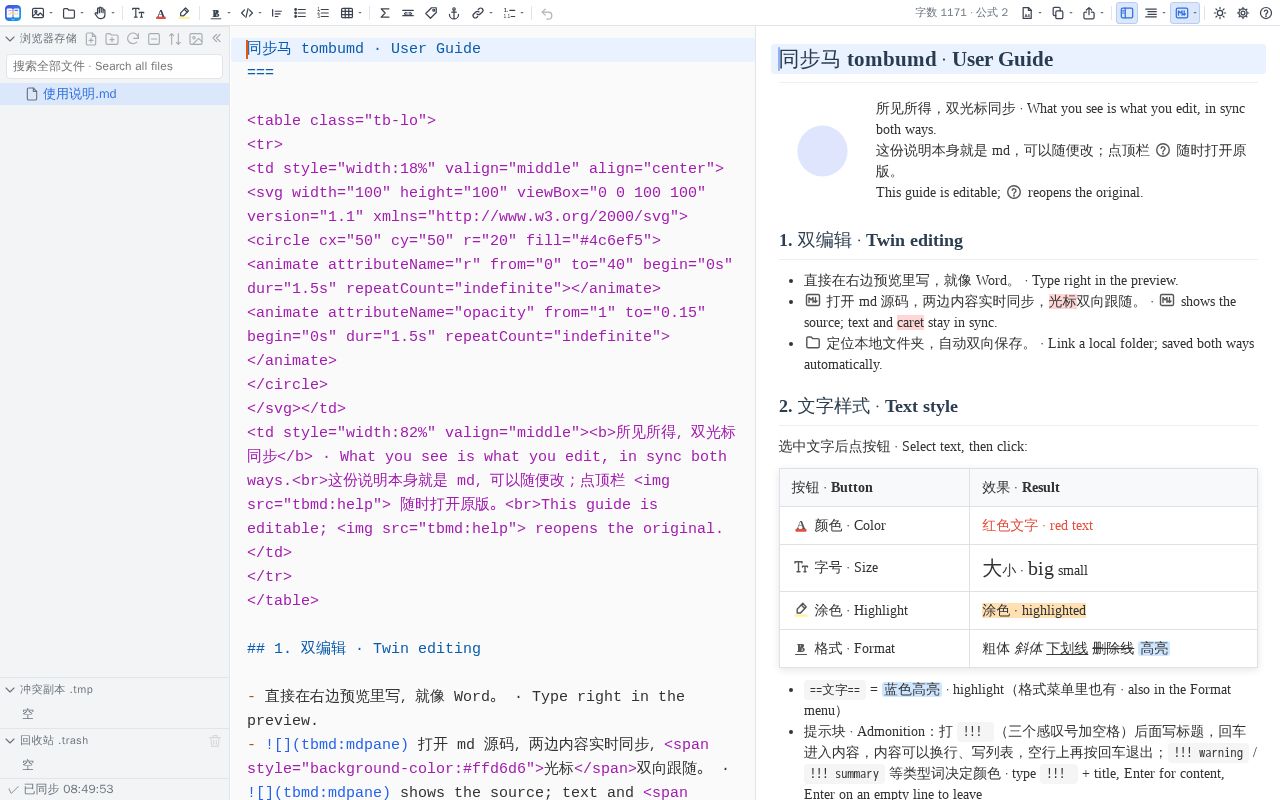Create a new file in sidebar header
This screenshot has height=800, width=1280.
click(91, 39)
